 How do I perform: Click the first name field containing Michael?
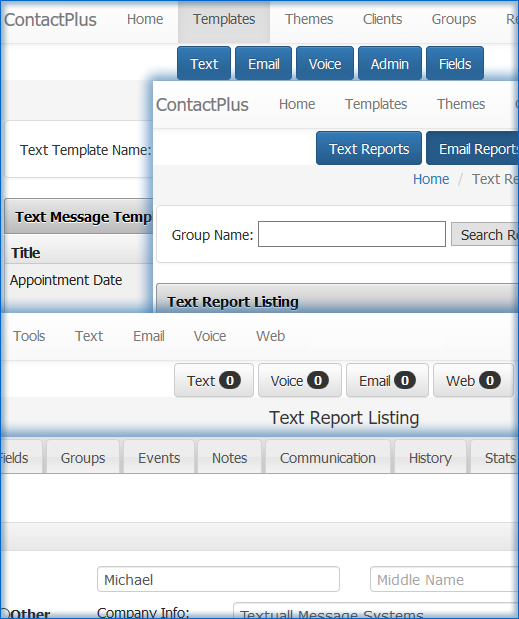pyautogui.click(x=218, y=579)
